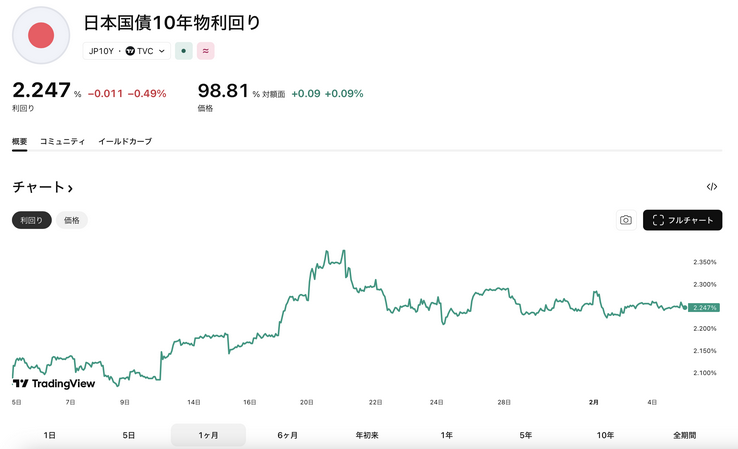Switch chart to 価格 price view

[x=72, y=220]
